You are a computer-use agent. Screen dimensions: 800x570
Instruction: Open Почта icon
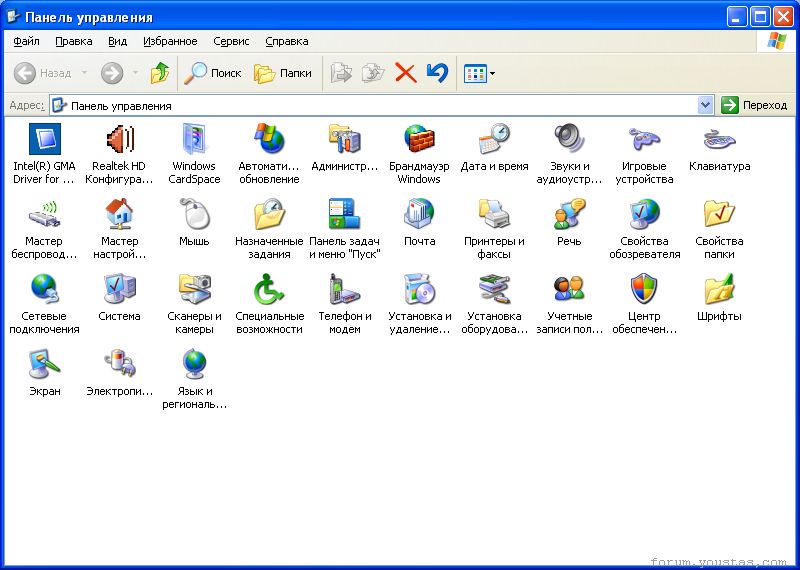419,214
